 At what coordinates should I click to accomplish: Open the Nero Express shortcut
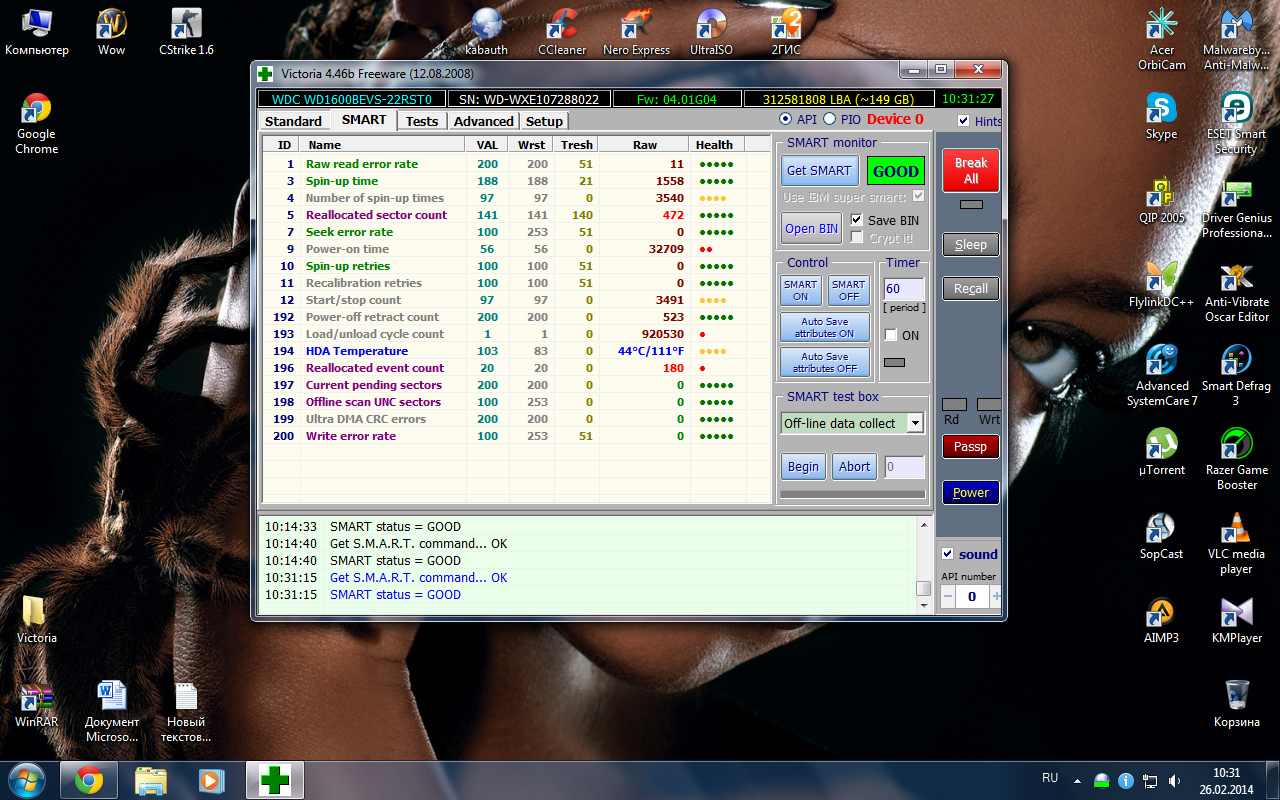636,32
